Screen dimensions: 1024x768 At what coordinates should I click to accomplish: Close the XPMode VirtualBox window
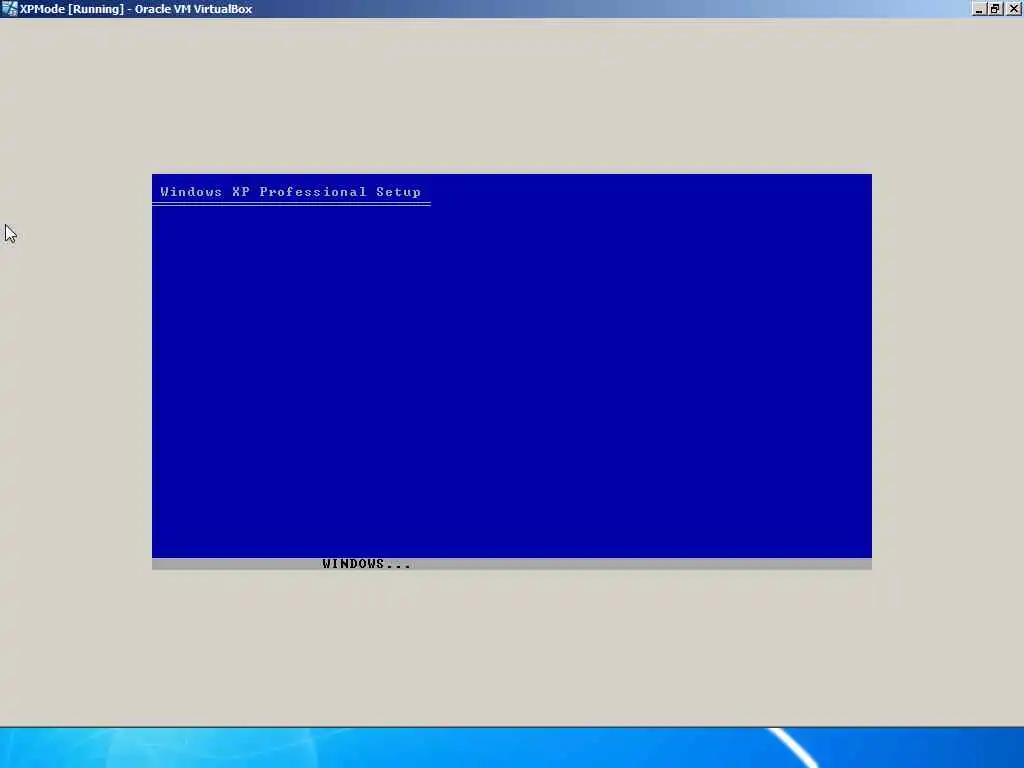coord(1013,8)
